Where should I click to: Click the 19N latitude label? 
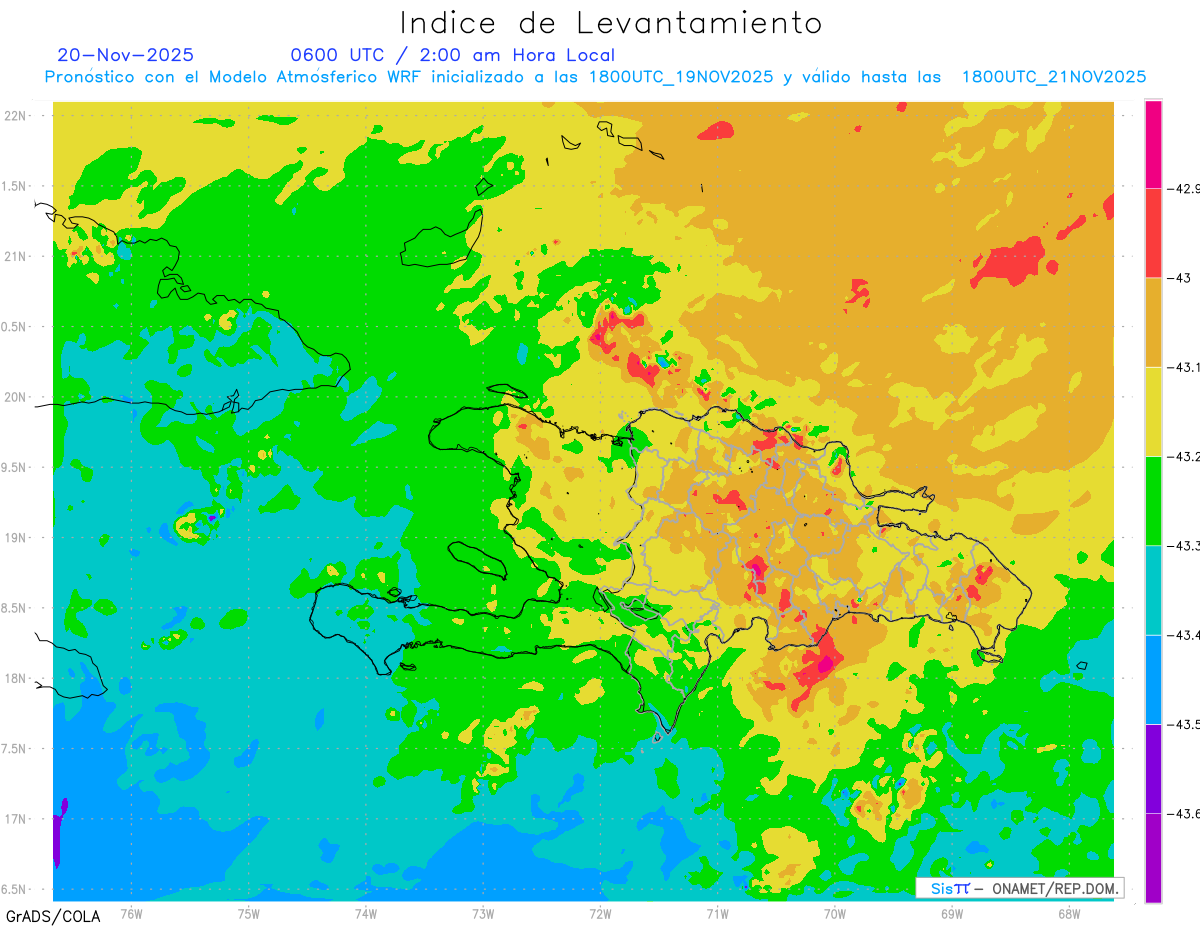15,538
